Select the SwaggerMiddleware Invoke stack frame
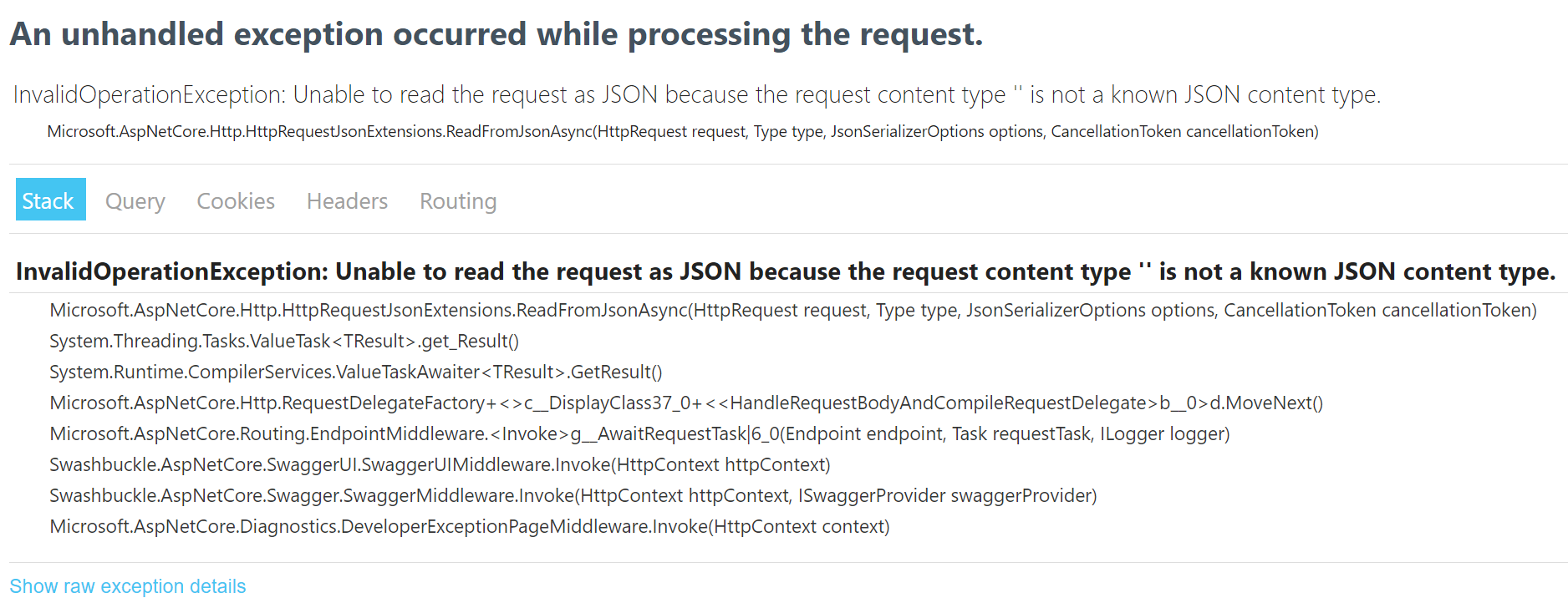The image size is (1568, 603). coord(573,495)
